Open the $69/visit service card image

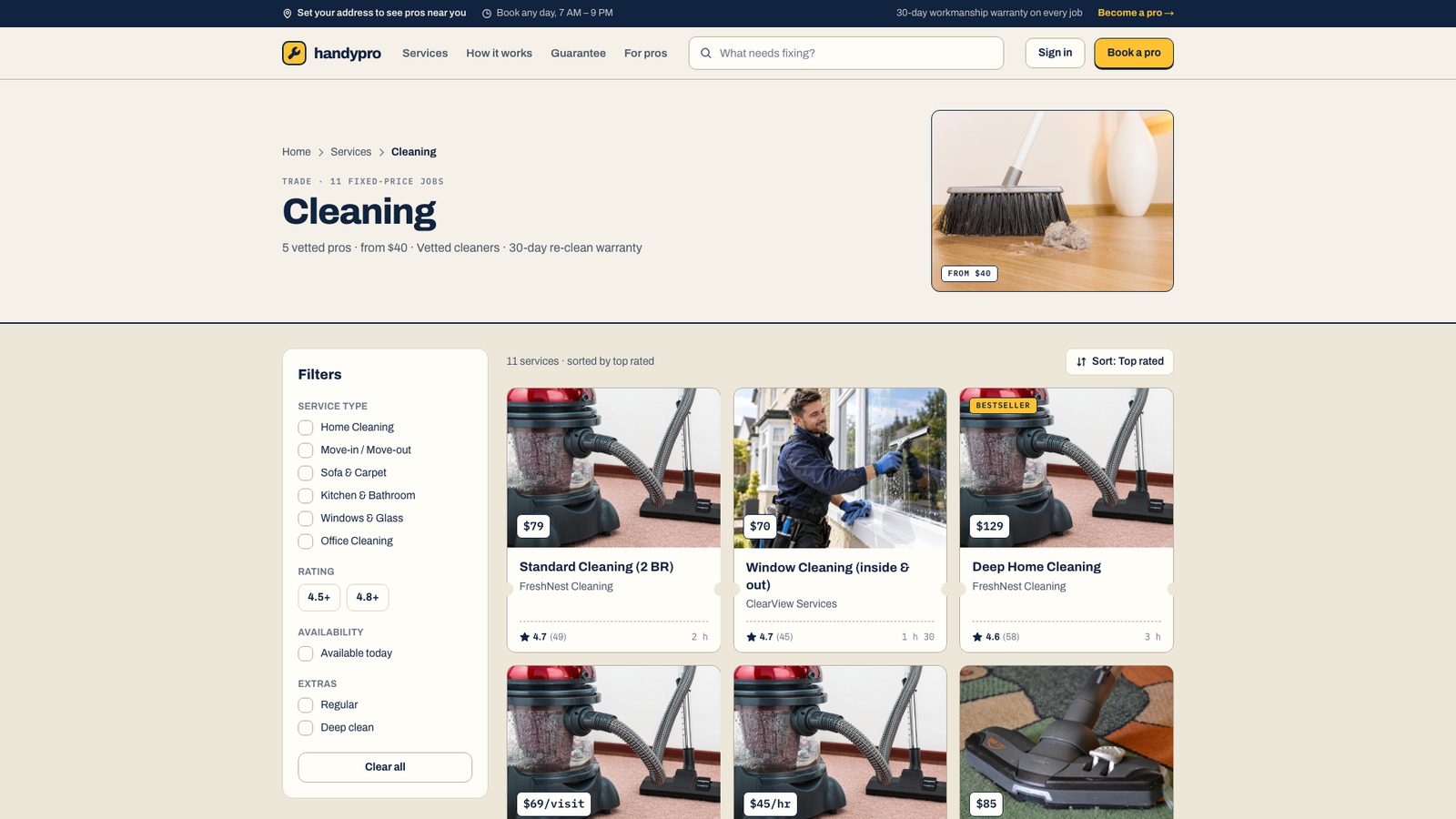tap(613, 743)
